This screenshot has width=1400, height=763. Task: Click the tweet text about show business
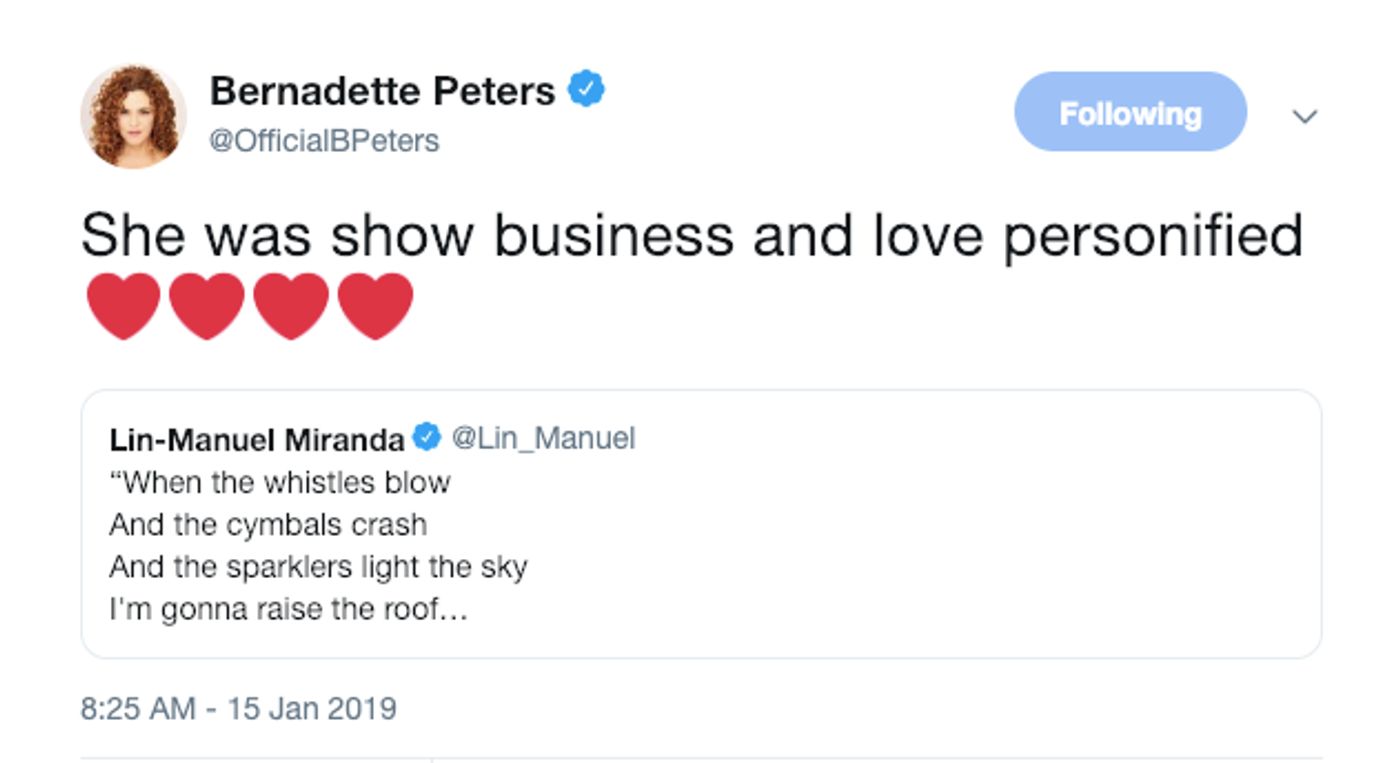click(691, 236)
